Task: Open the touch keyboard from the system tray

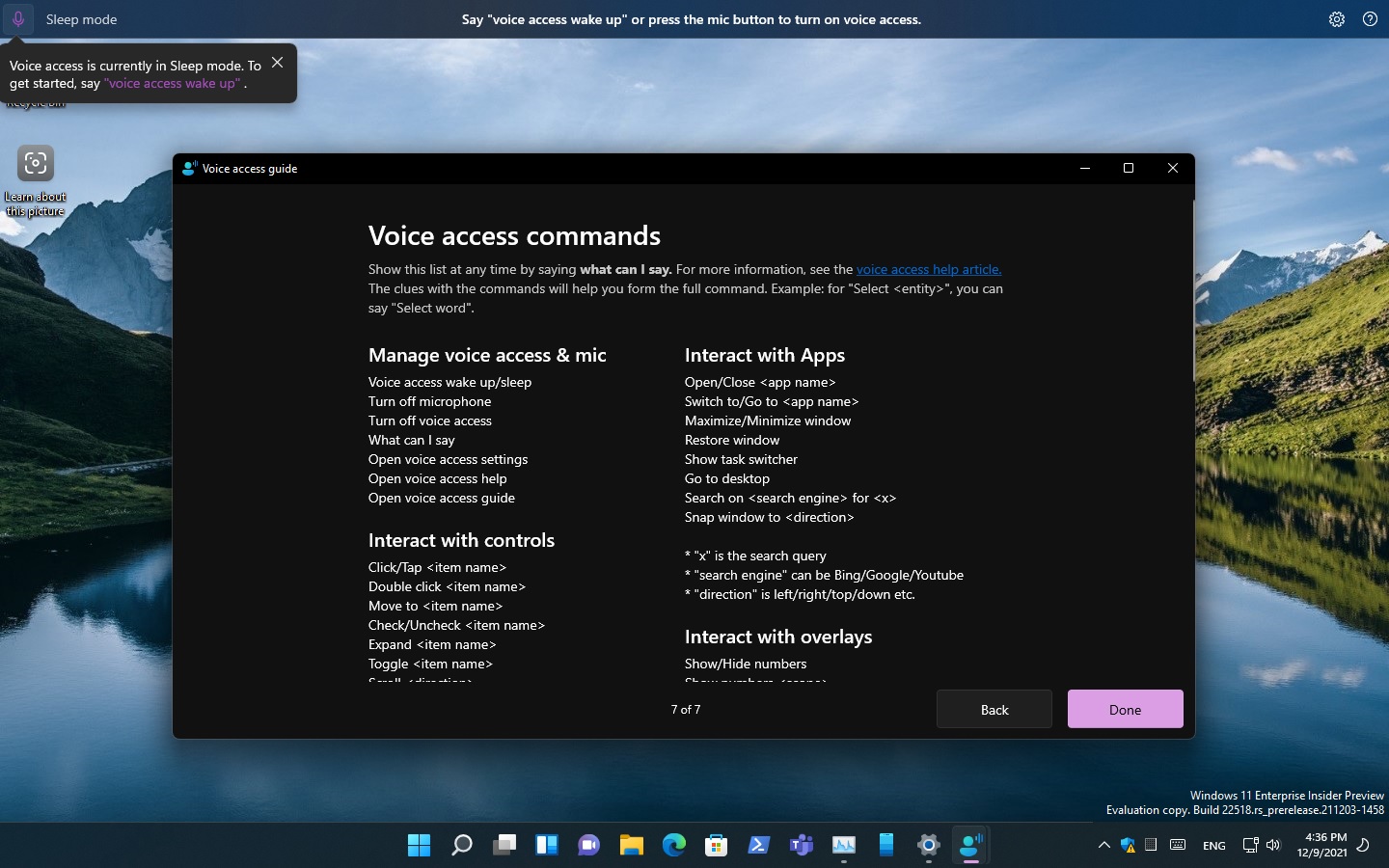Action: click(x=1177, y=846)
